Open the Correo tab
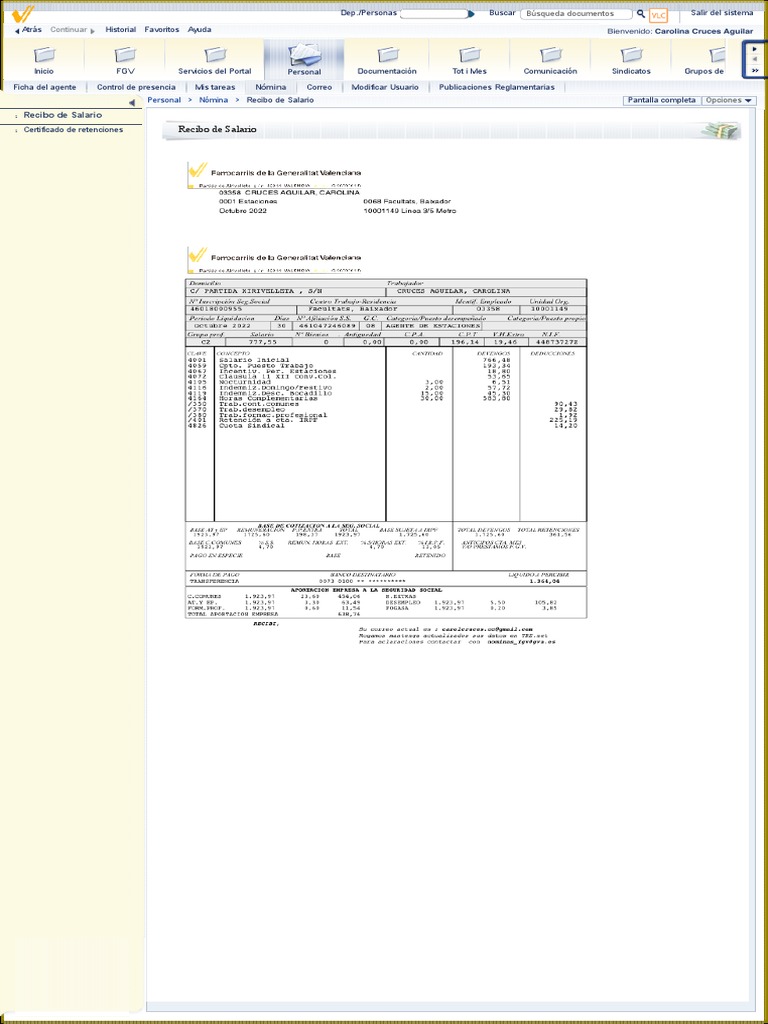 319,87
